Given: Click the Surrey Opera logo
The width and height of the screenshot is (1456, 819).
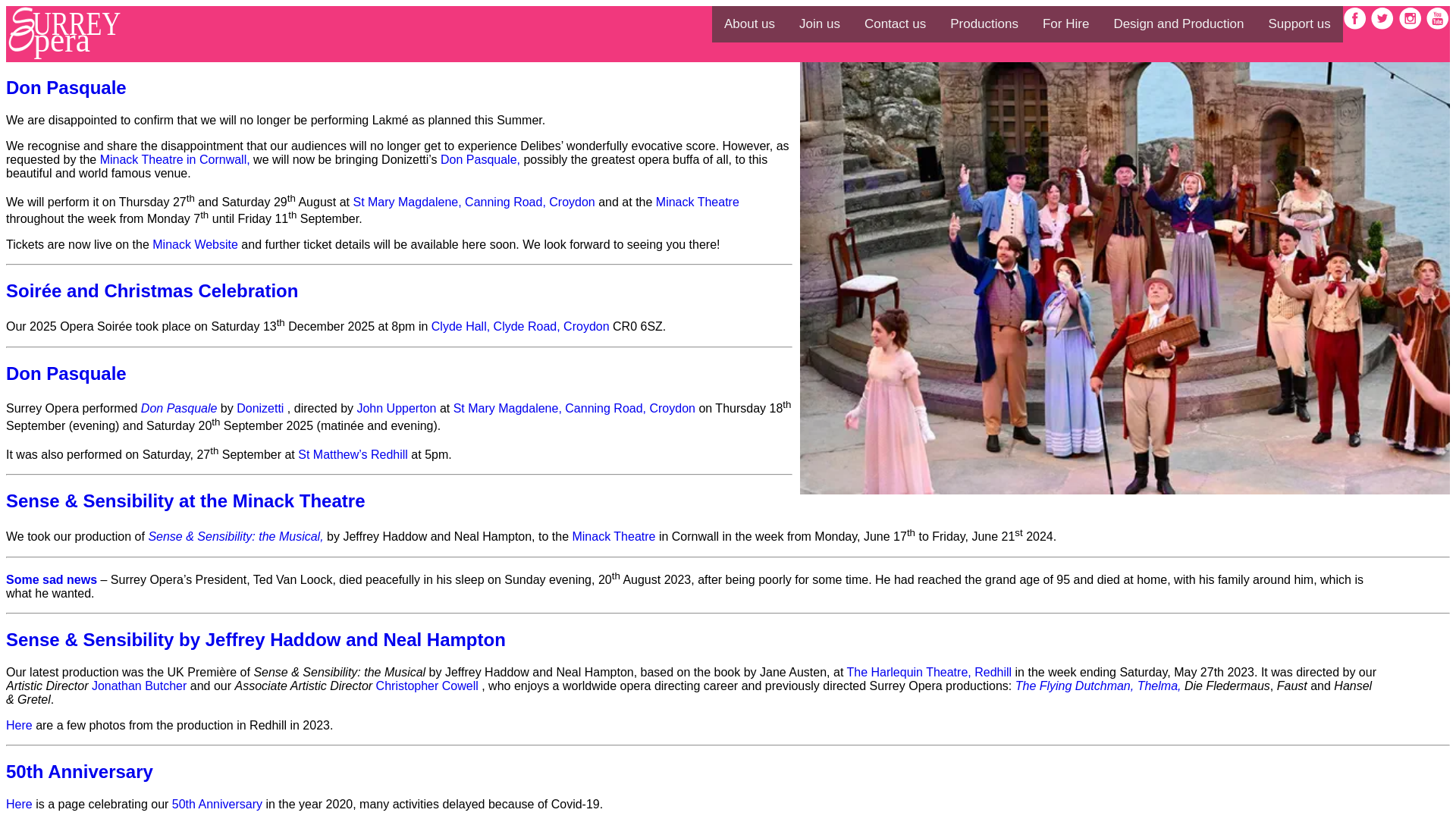Looking at the screenshot, I should pos(64,33).
